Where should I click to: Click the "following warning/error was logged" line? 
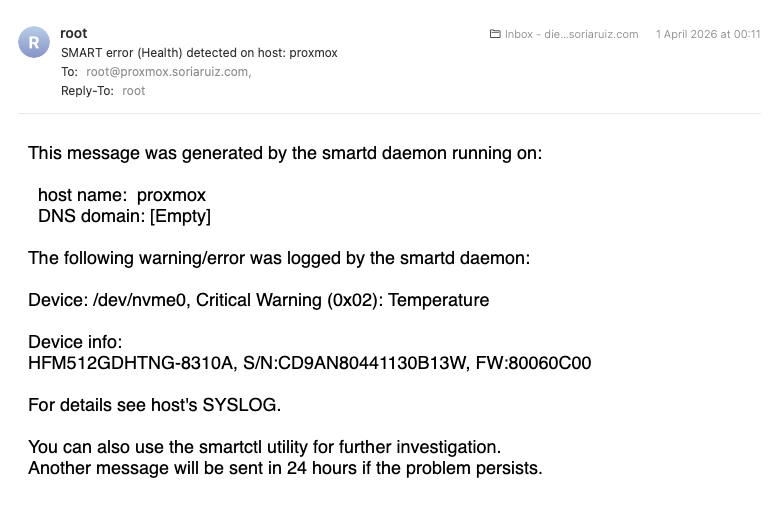click(x=279, y=258)
